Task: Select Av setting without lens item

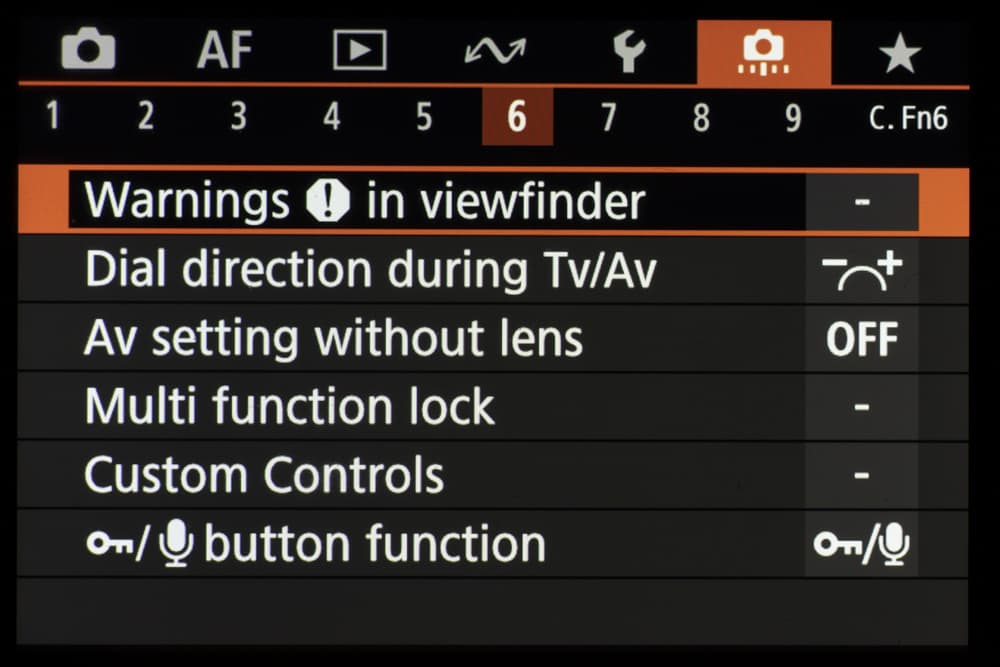Action: pyautogui.click(x=333, y=339)
